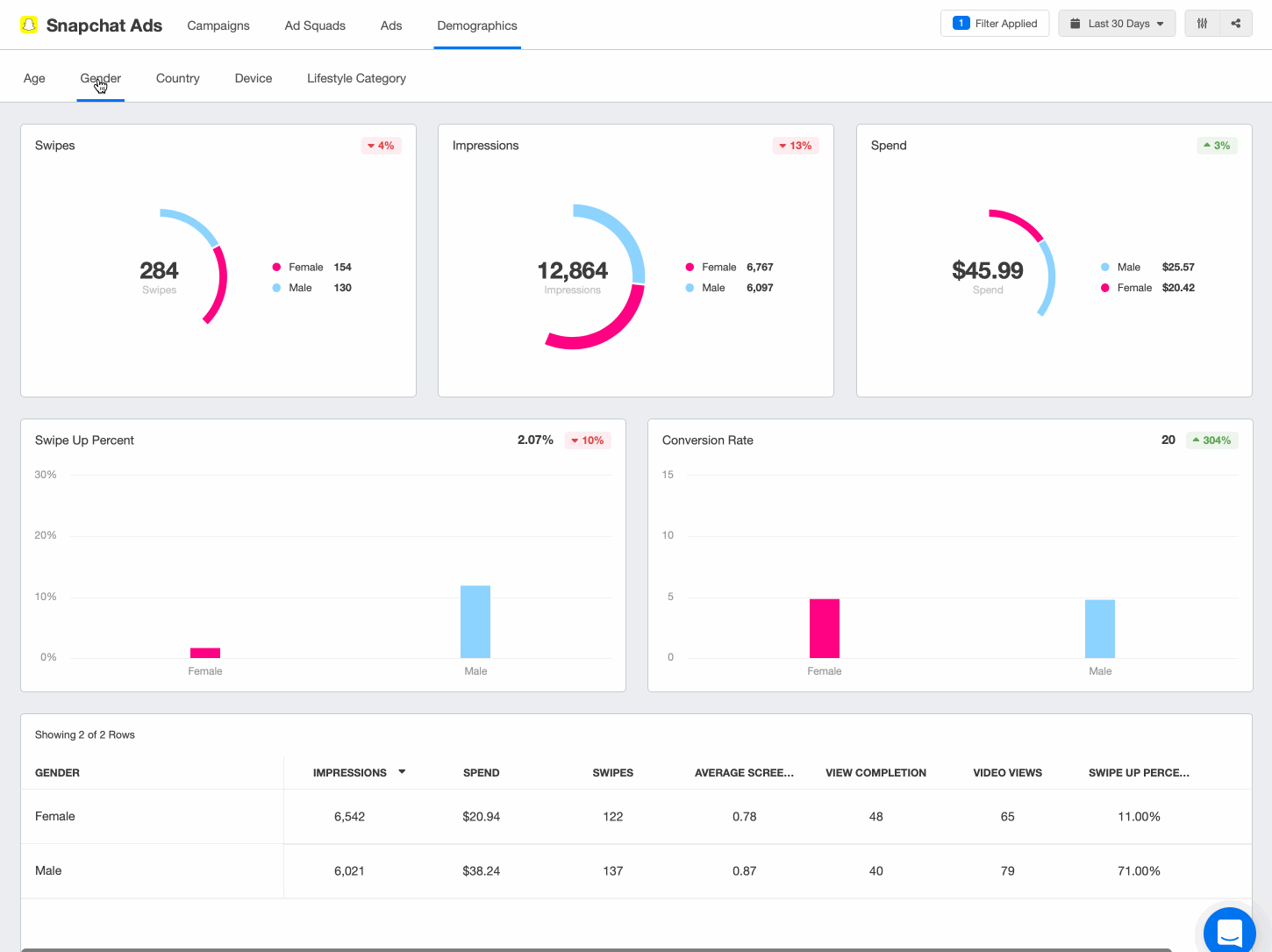Switch to the Country tab
The width and height of the screenshot is (1272, 952).
click(x=177, y=78)
